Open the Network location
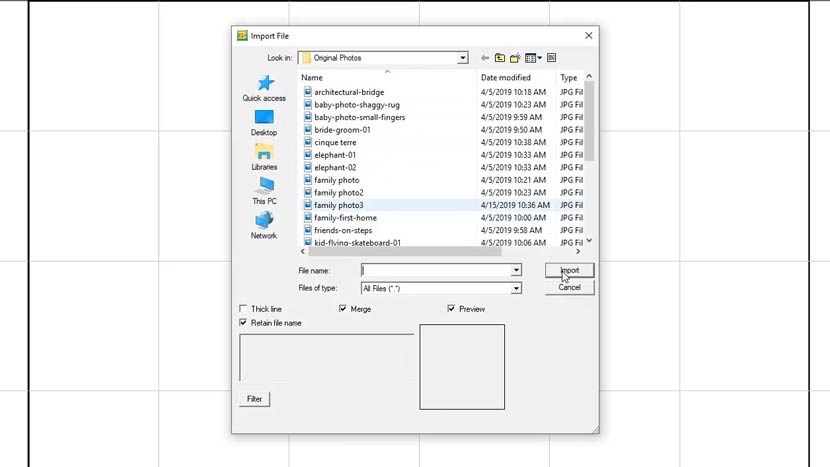Viewport: 830px width, 467px height. pyautogui.click(x=264, y=226)
